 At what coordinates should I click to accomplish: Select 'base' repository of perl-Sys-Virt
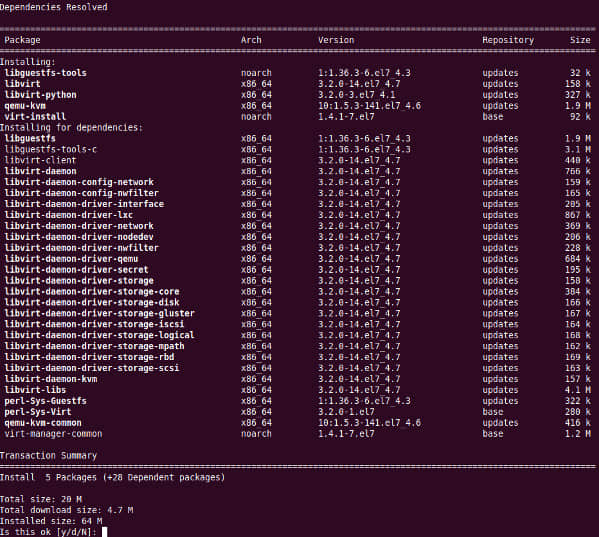tap(492, 412)
